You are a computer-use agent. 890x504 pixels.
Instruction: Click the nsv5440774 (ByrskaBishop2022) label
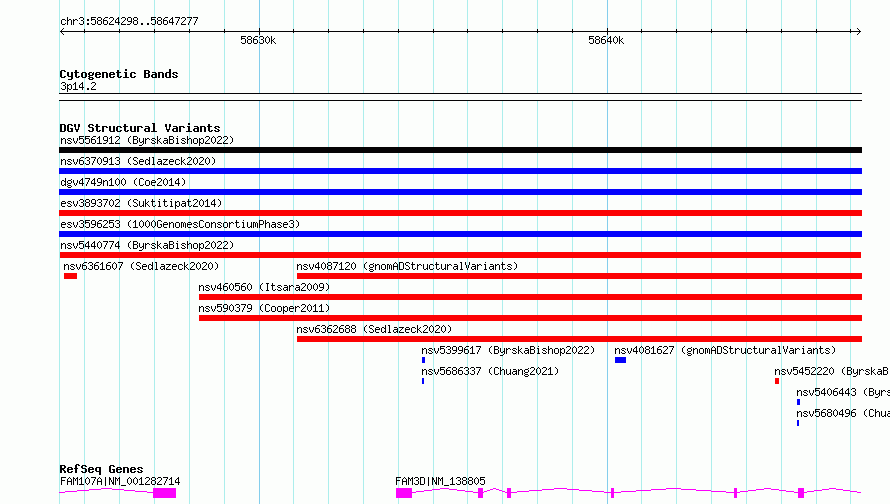click(x=147, y=245)
